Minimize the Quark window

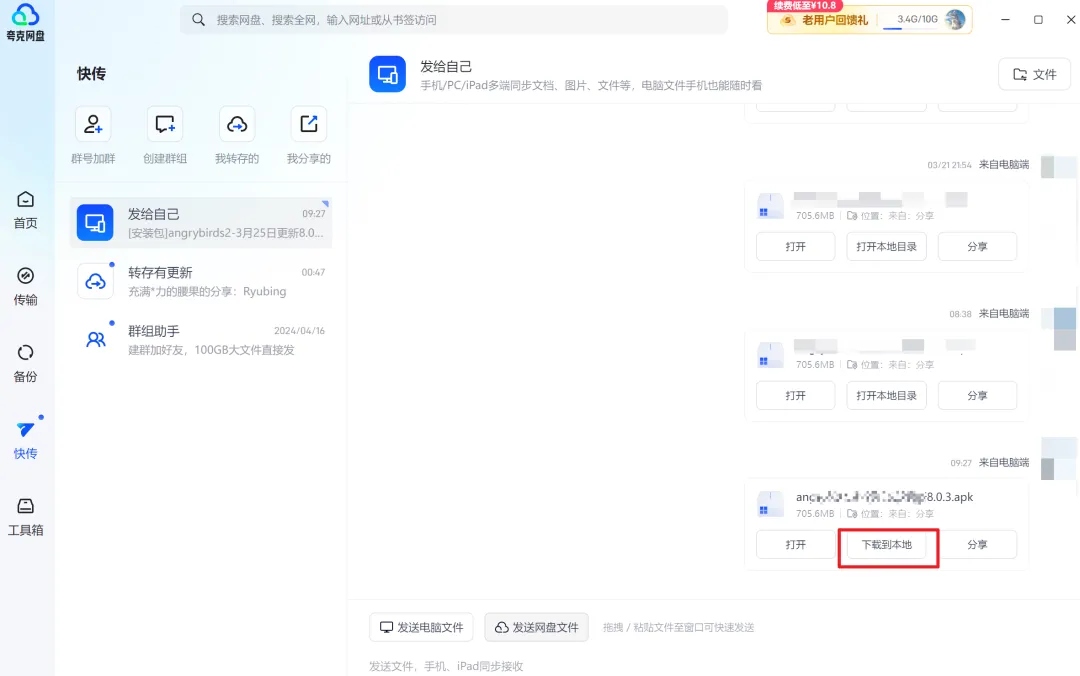click(1005, 19)
